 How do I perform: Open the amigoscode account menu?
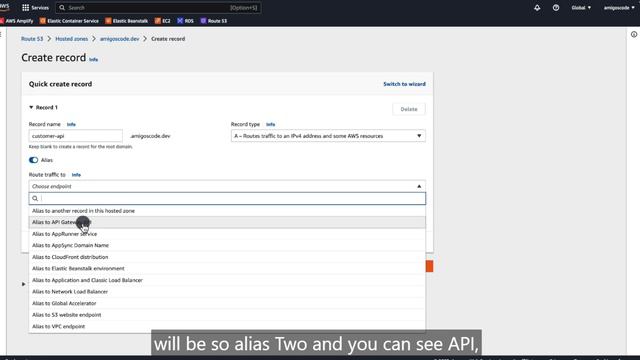click(x=619, y=7)
